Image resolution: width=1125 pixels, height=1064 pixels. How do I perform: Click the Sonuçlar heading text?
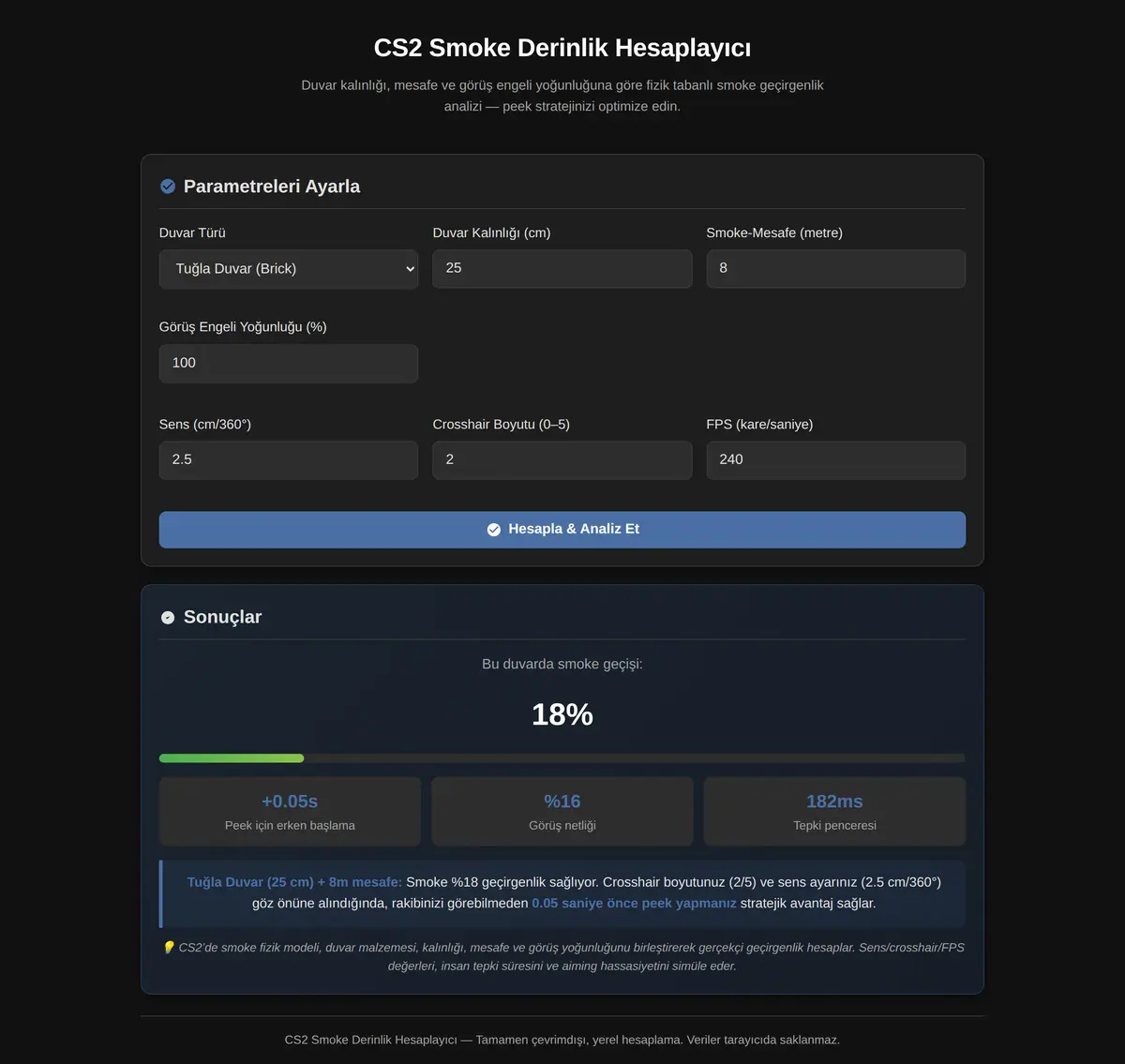pyautogui.click(x=222, y=618)
